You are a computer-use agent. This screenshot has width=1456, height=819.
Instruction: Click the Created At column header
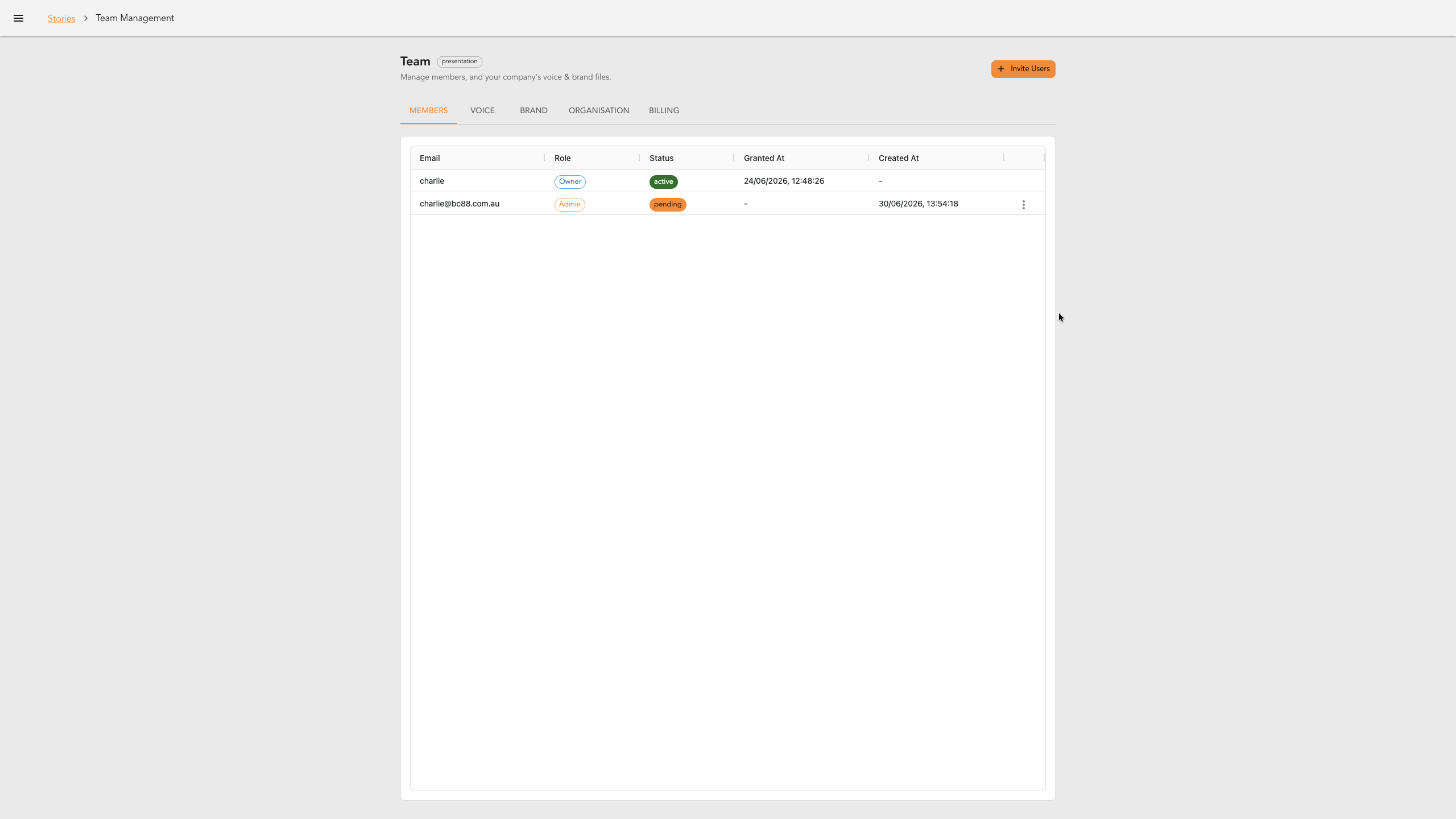point(936,158)
